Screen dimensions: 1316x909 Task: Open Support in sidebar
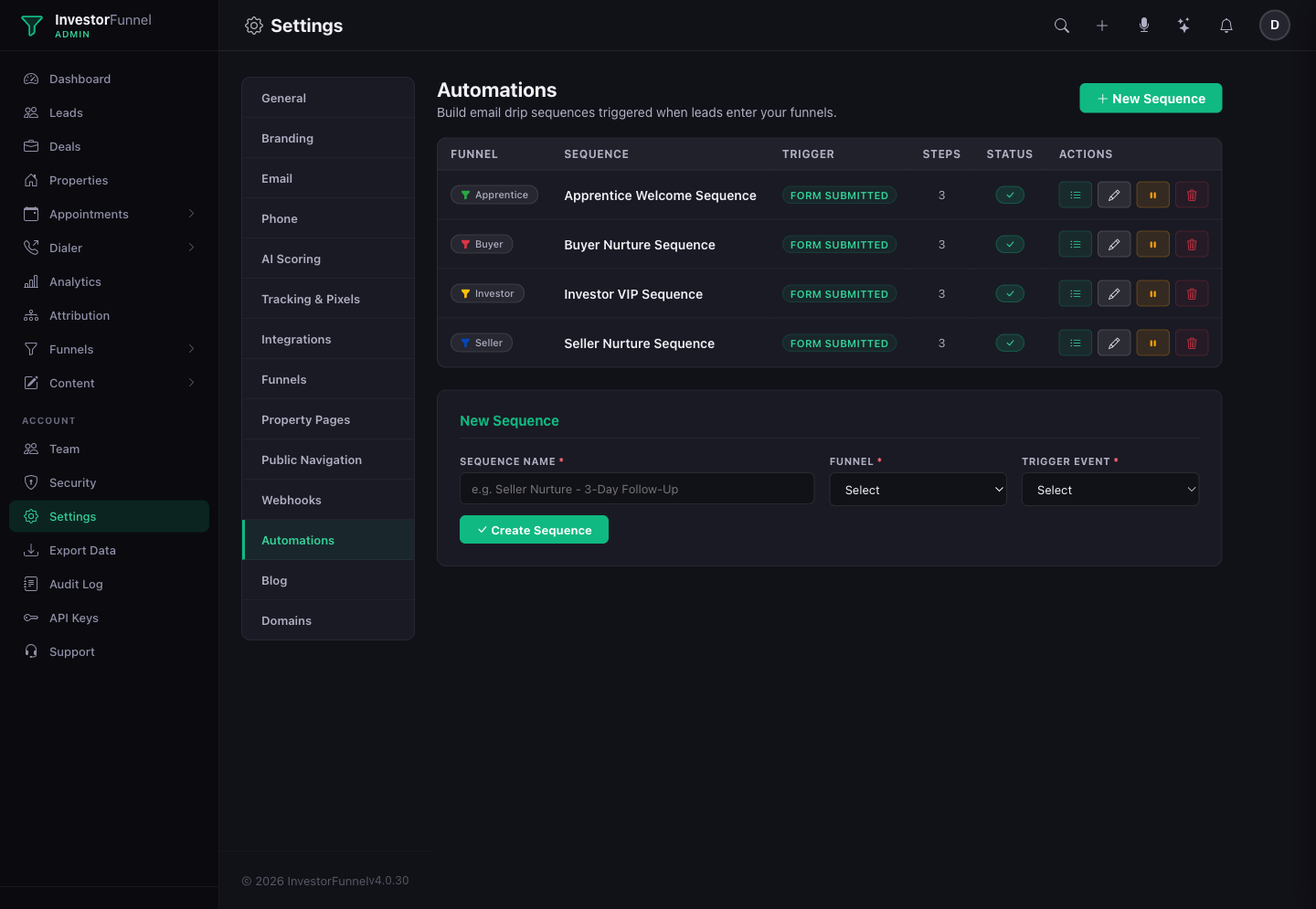click(x=109, y=651)
